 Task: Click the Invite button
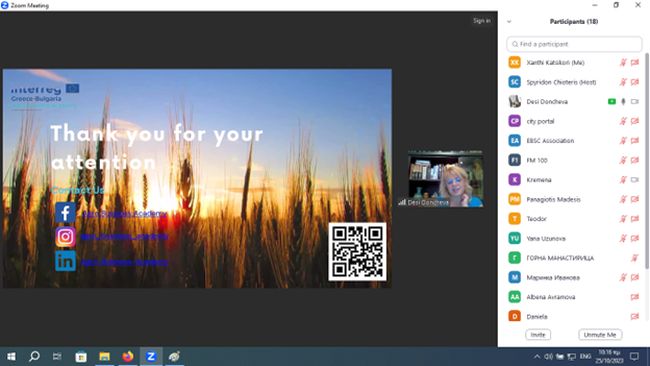[538, 334]
